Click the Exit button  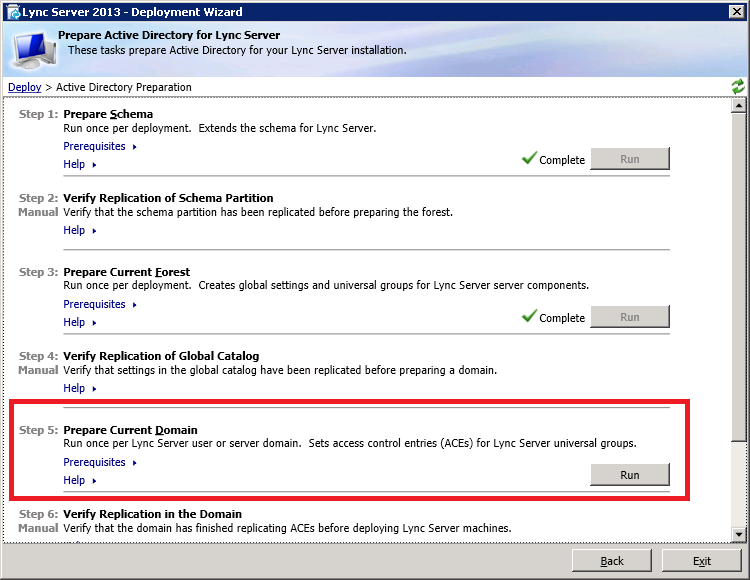point(702,561)
